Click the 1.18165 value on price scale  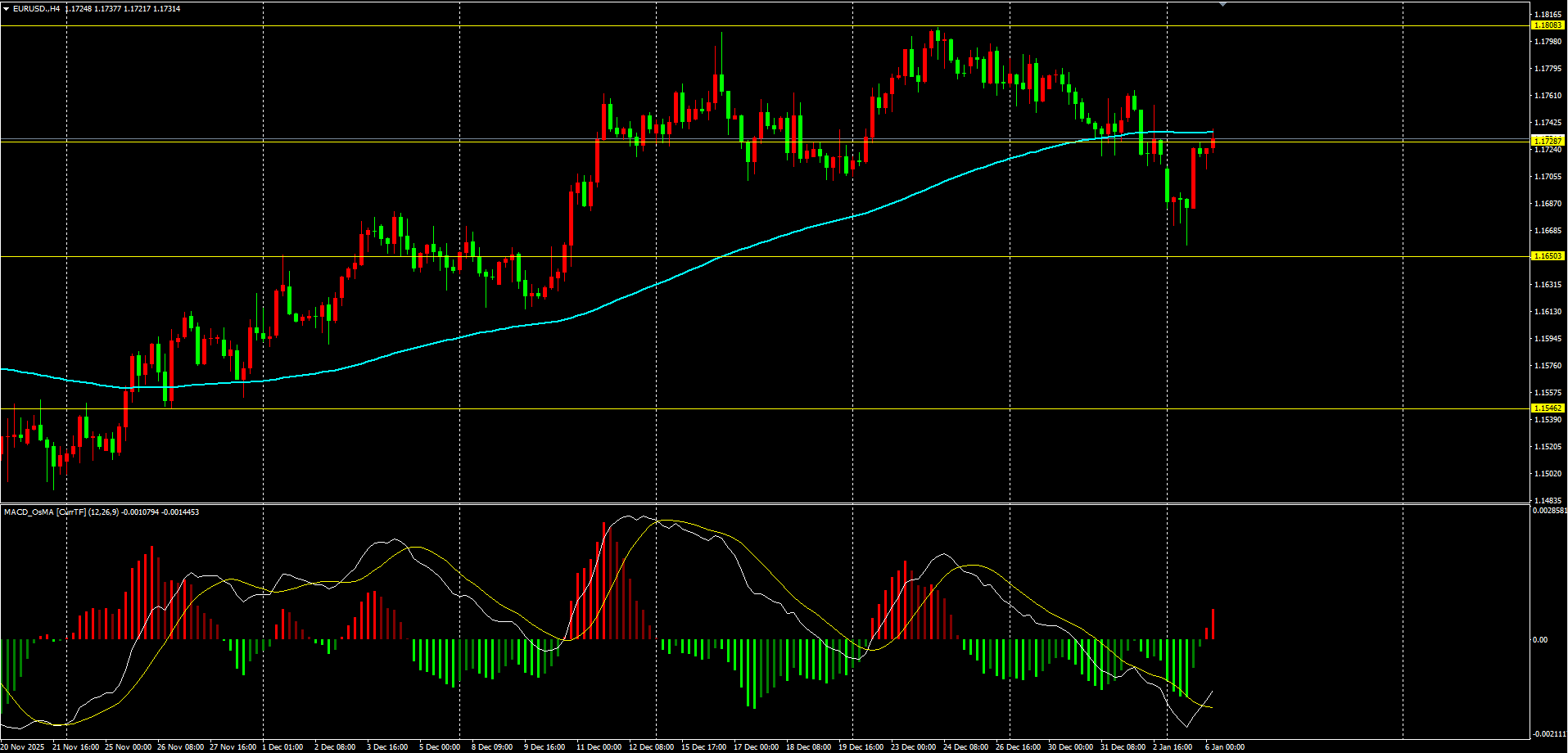(1547, 15)
